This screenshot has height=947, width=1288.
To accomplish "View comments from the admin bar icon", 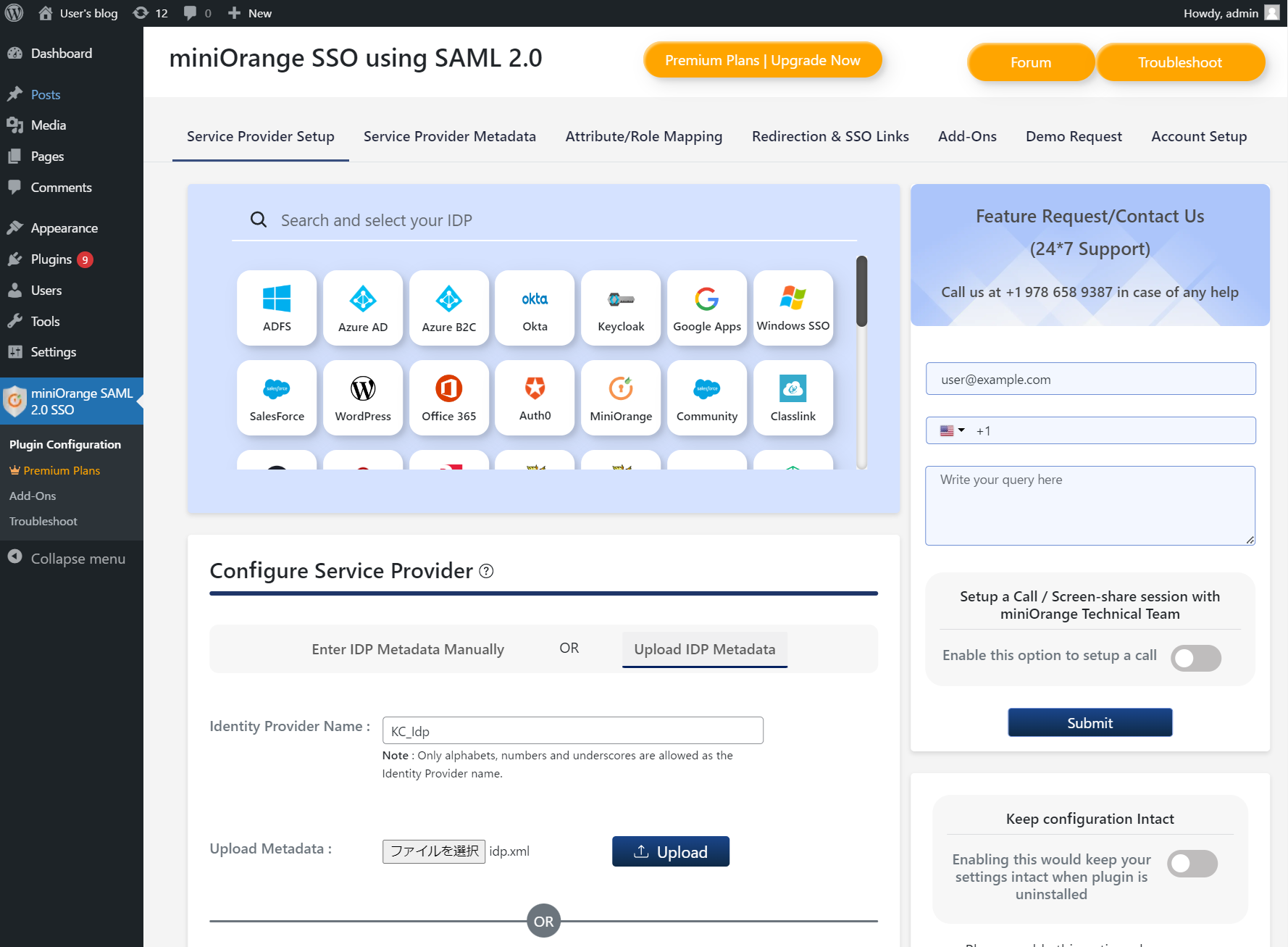I will [197, 13].
